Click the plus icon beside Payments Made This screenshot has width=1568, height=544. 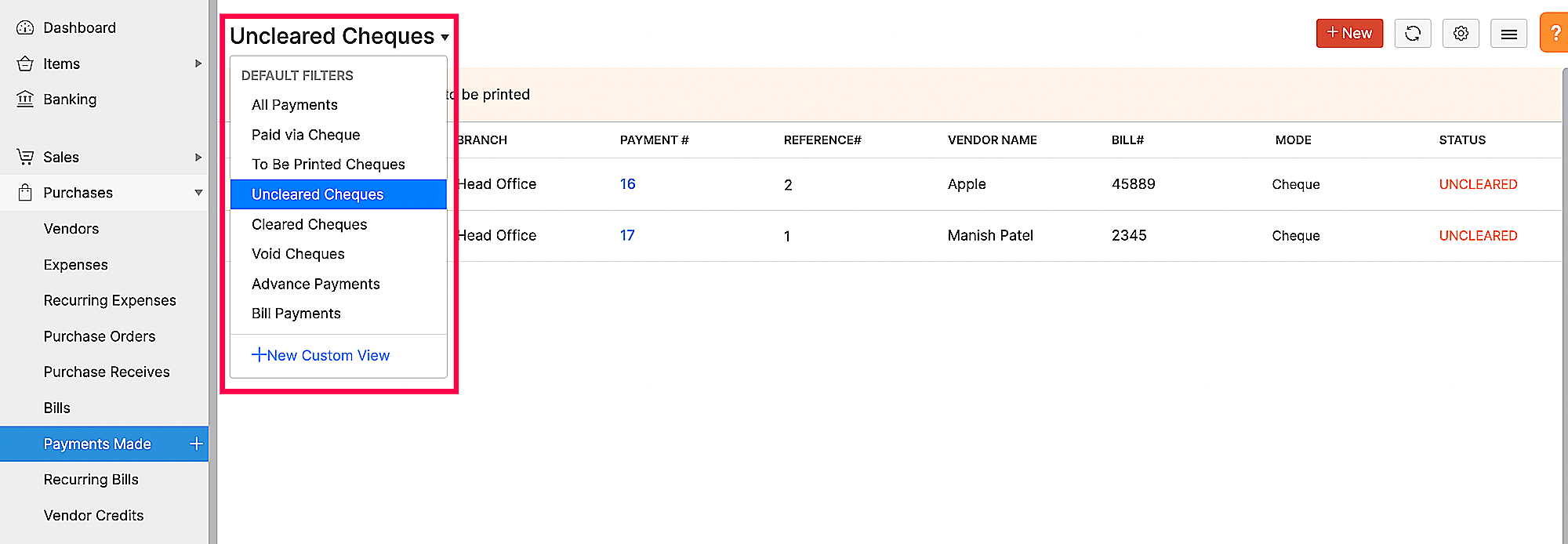pyautogui.click(x=196, y=444)
